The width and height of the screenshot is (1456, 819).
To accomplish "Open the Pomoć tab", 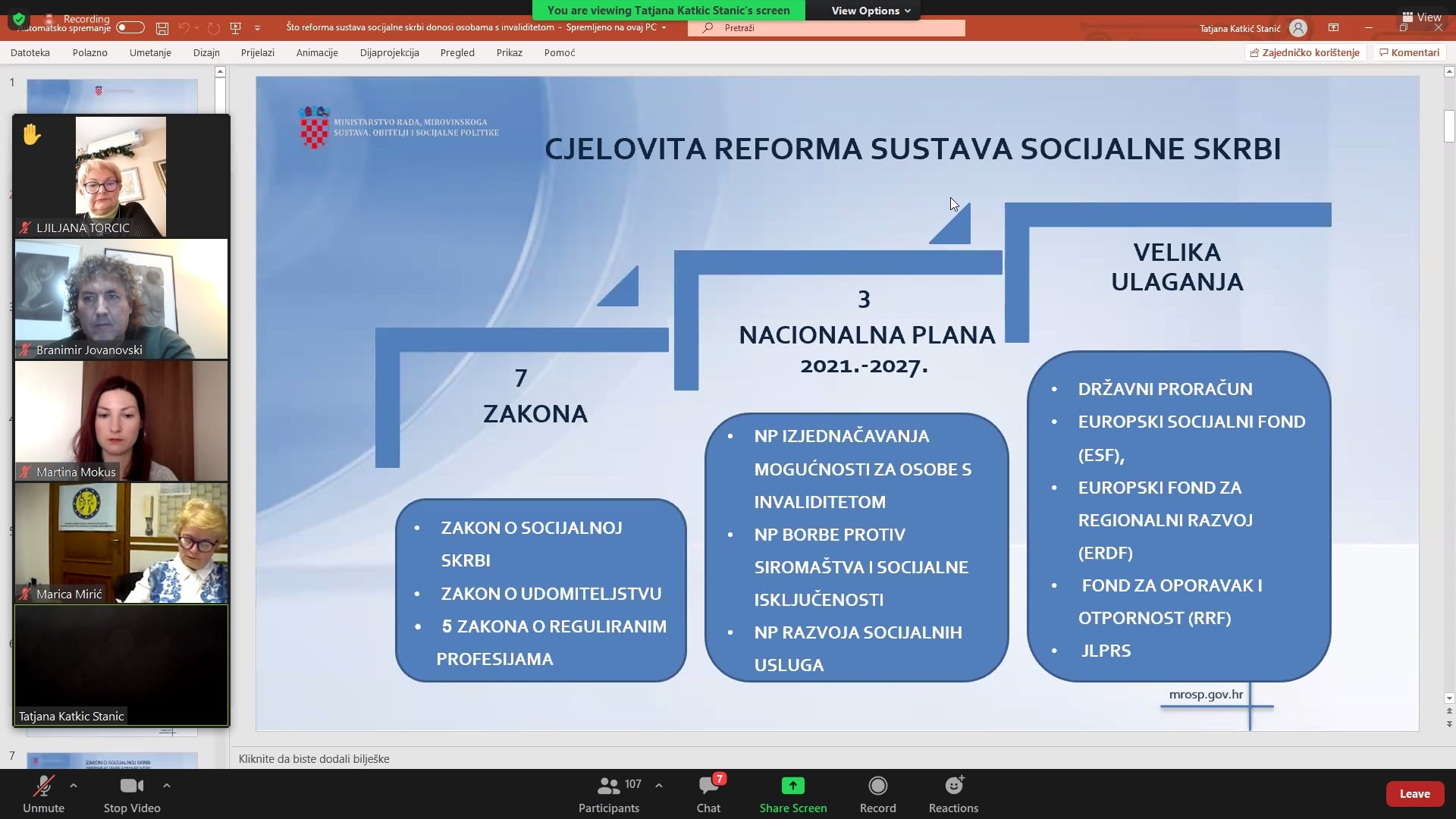I will (x=560, y=52).
